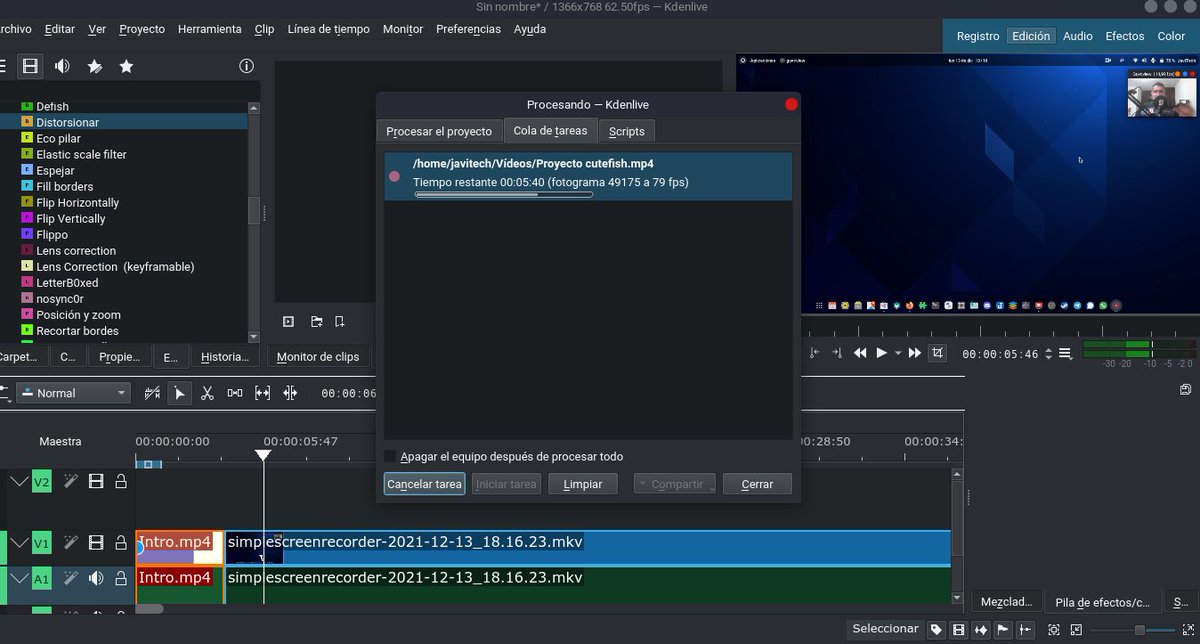Open custom effects star-pencil icon

tap(94, 66)
